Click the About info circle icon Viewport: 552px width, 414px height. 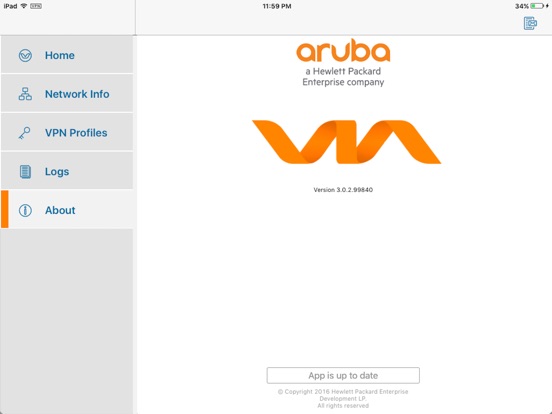coord(25,210)
